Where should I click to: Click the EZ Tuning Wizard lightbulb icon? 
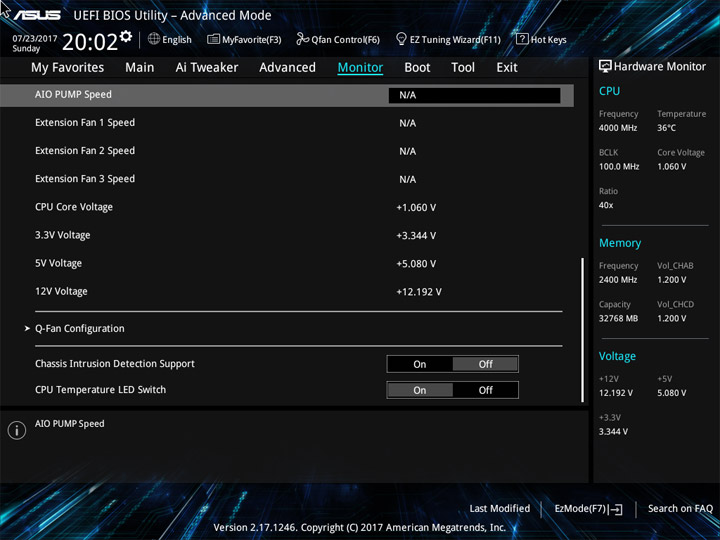tap(401, 39)
